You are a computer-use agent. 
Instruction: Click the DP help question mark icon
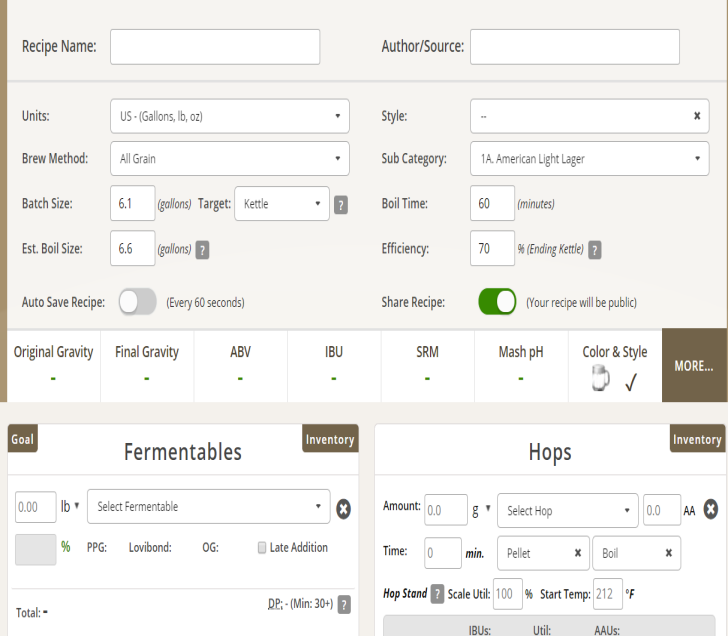coord(344,604)
